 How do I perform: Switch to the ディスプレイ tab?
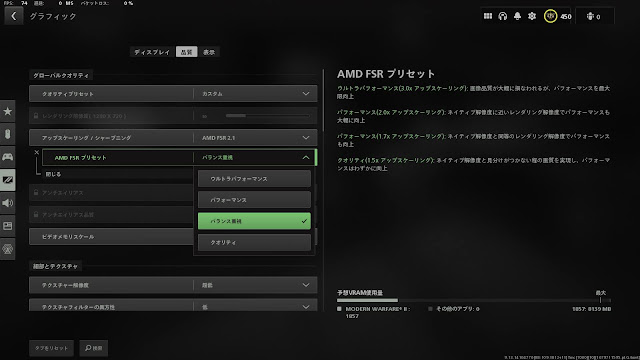152,52
